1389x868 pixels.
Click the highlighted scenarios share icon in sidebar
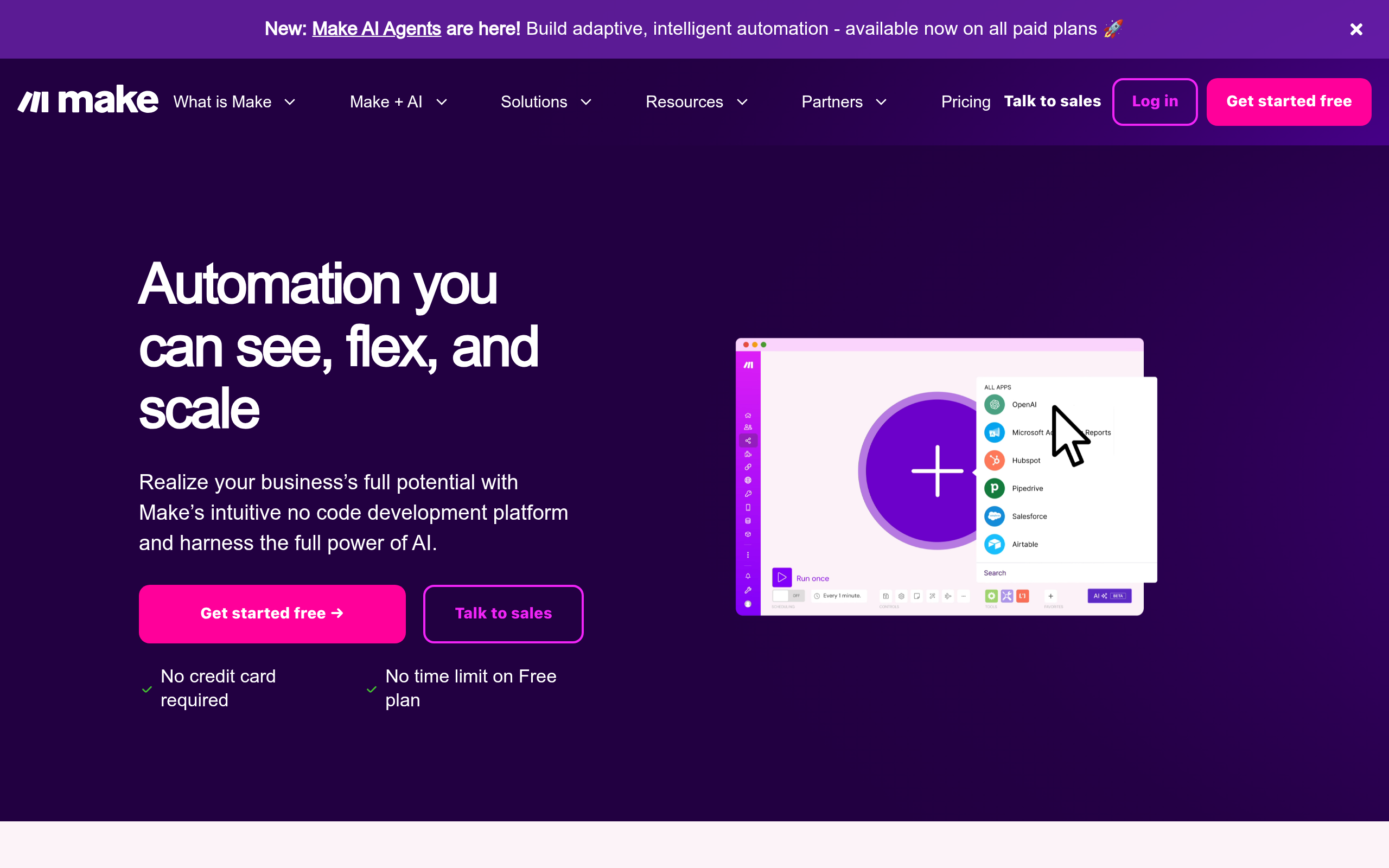[748, 441]
